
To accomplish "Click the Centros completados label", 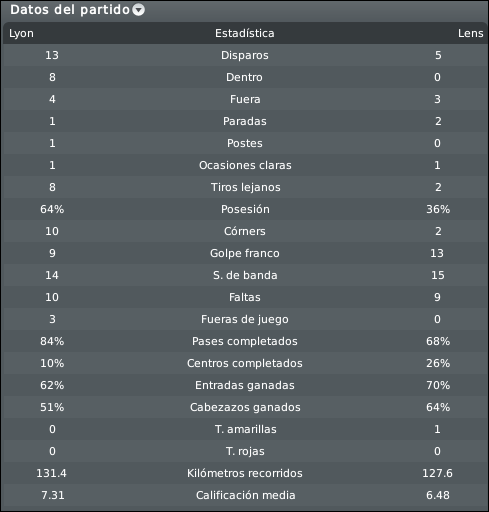I will click(x=245, y=363).
